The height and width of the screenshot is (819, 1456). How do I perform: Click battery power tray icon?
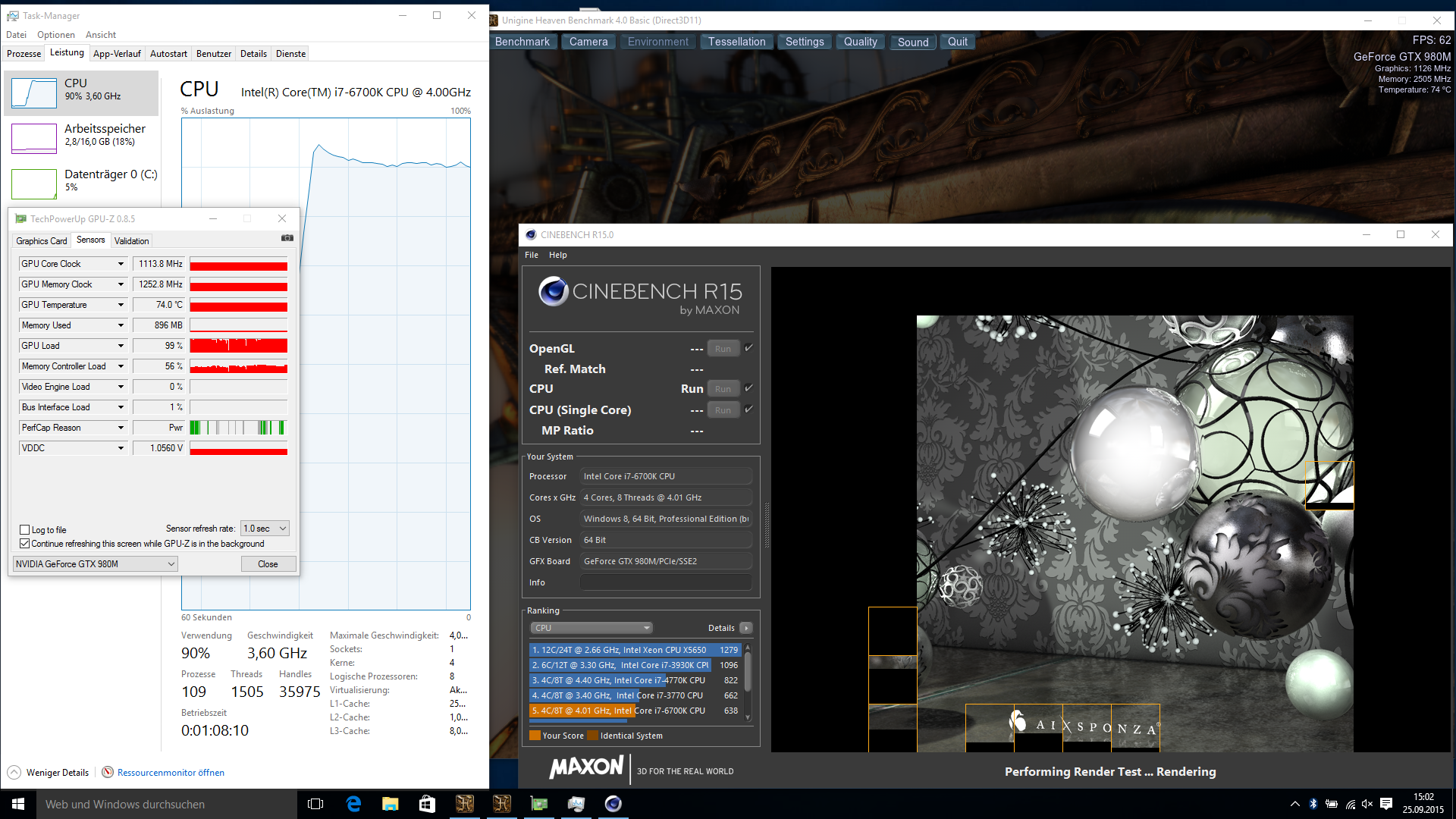coord(1332,804)
